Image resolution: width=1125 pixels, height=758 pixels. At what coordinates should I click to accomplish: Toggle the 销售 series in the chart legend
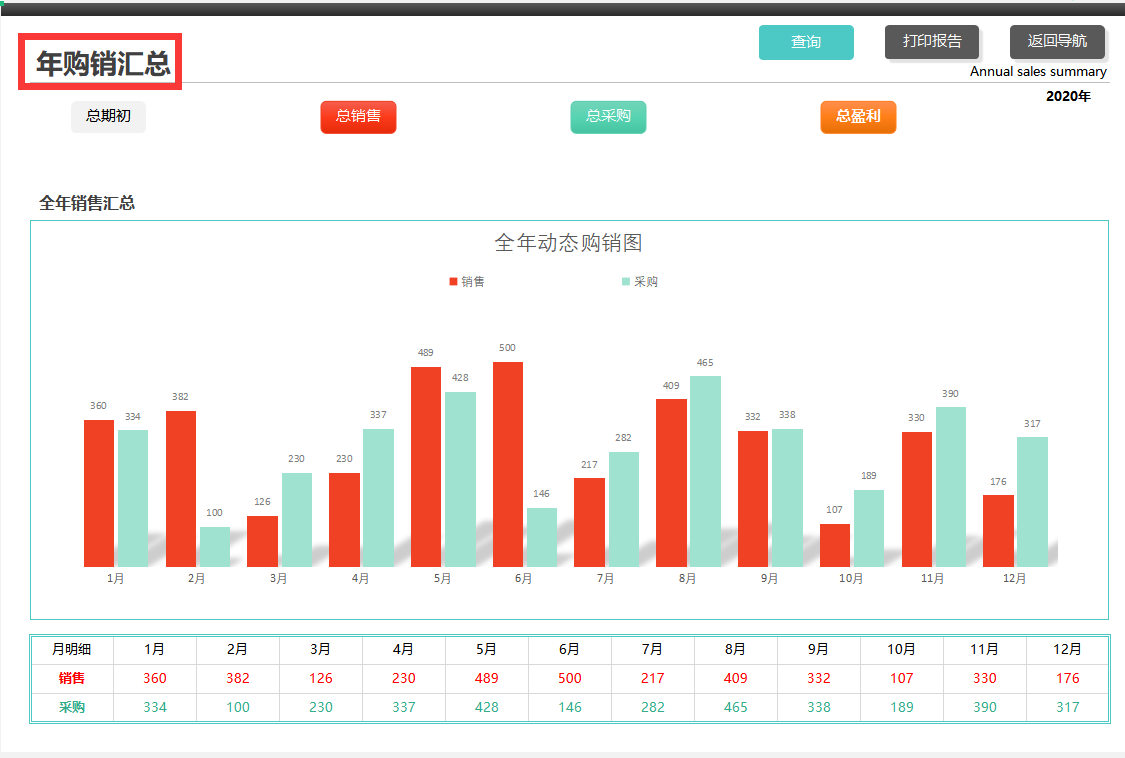coord(466,281)
